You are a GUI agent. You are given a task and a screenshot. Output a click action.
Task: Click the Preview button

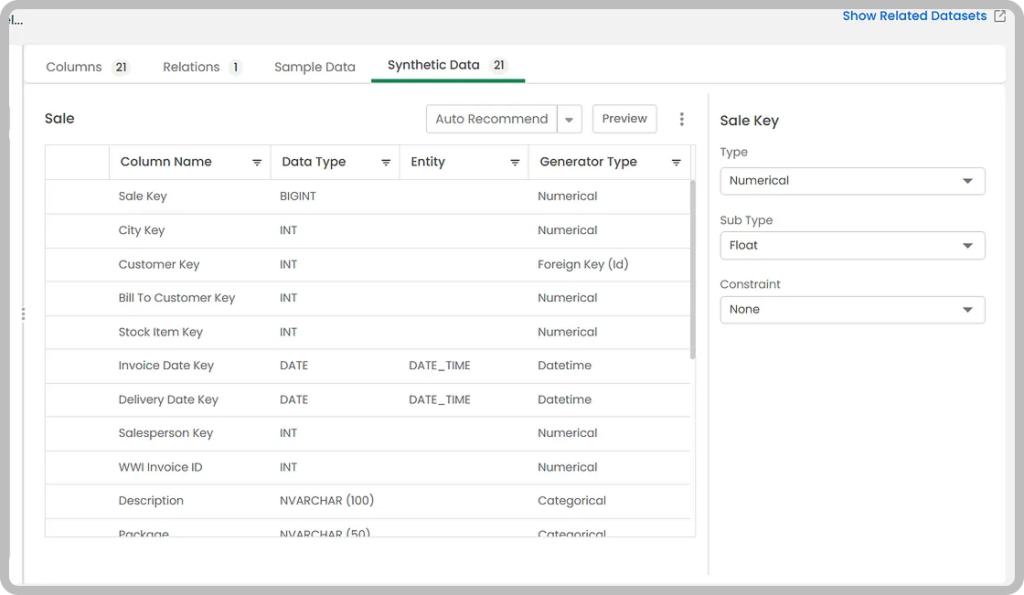(x=624, y=119)
